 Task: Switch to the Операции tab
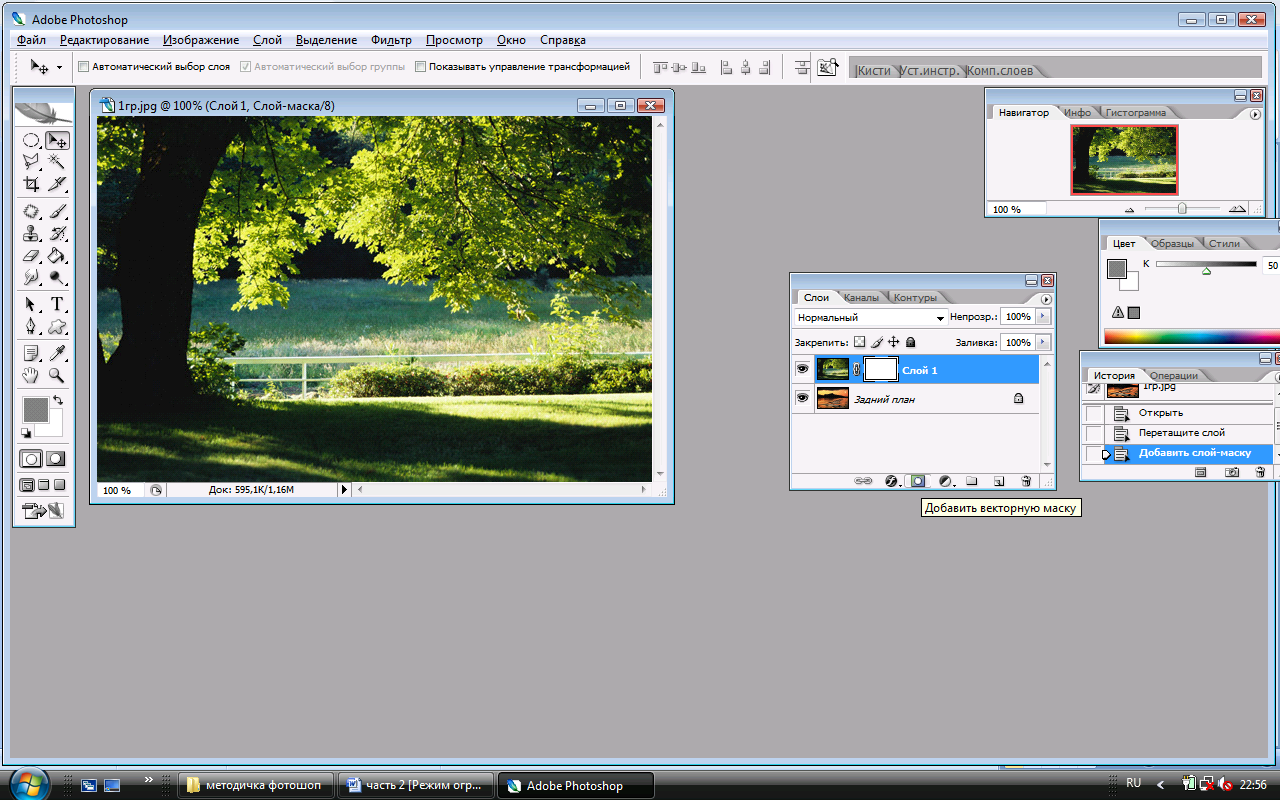(1173, 376)
